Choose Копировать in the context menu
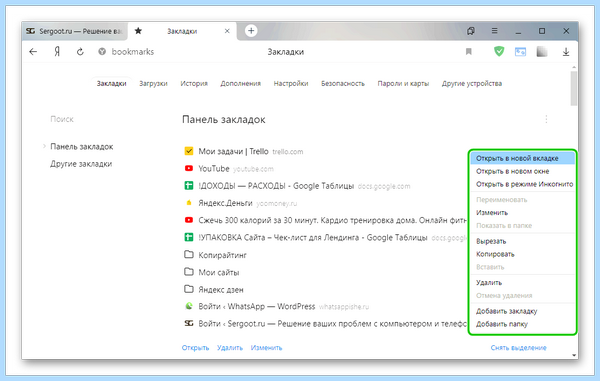The height and width of the screenshot is (381, 600). (x=522, y=254)
